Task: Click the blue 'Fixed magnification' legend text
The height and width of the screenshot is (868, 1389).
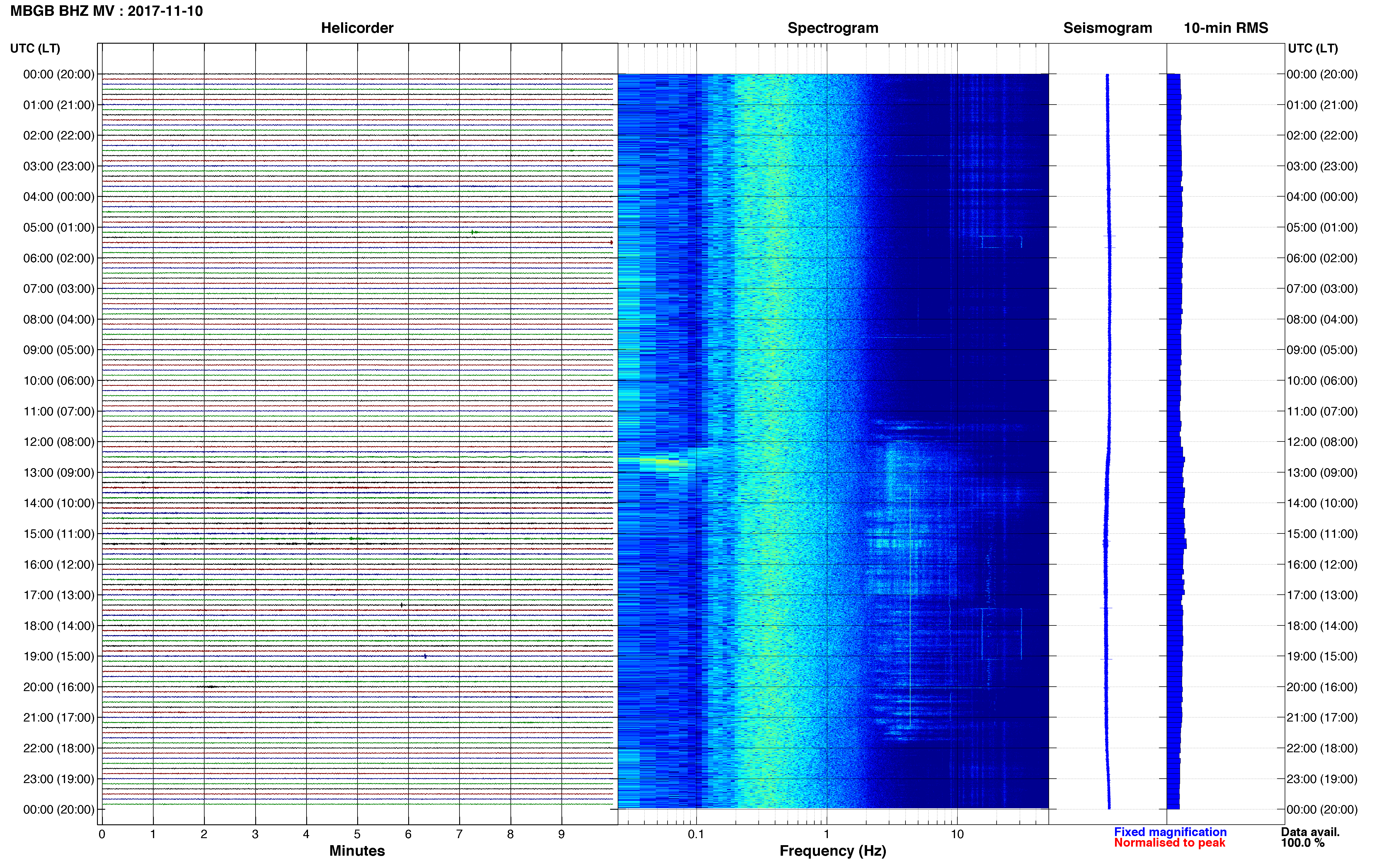Action: (1170, 832)
